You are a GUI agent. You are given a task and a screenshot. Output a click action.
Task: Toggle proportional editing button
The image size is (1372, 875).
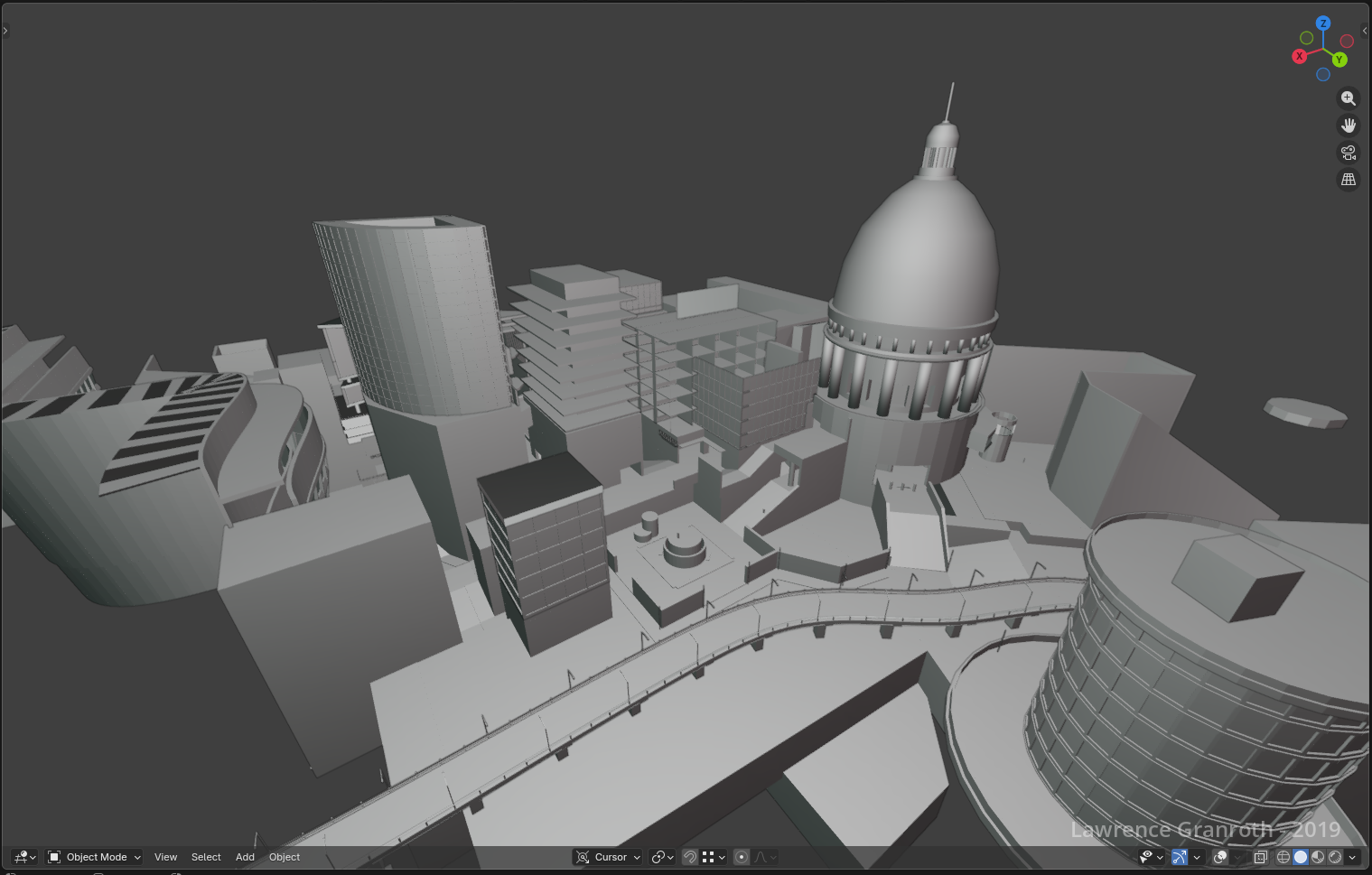(x=742, y=857)
